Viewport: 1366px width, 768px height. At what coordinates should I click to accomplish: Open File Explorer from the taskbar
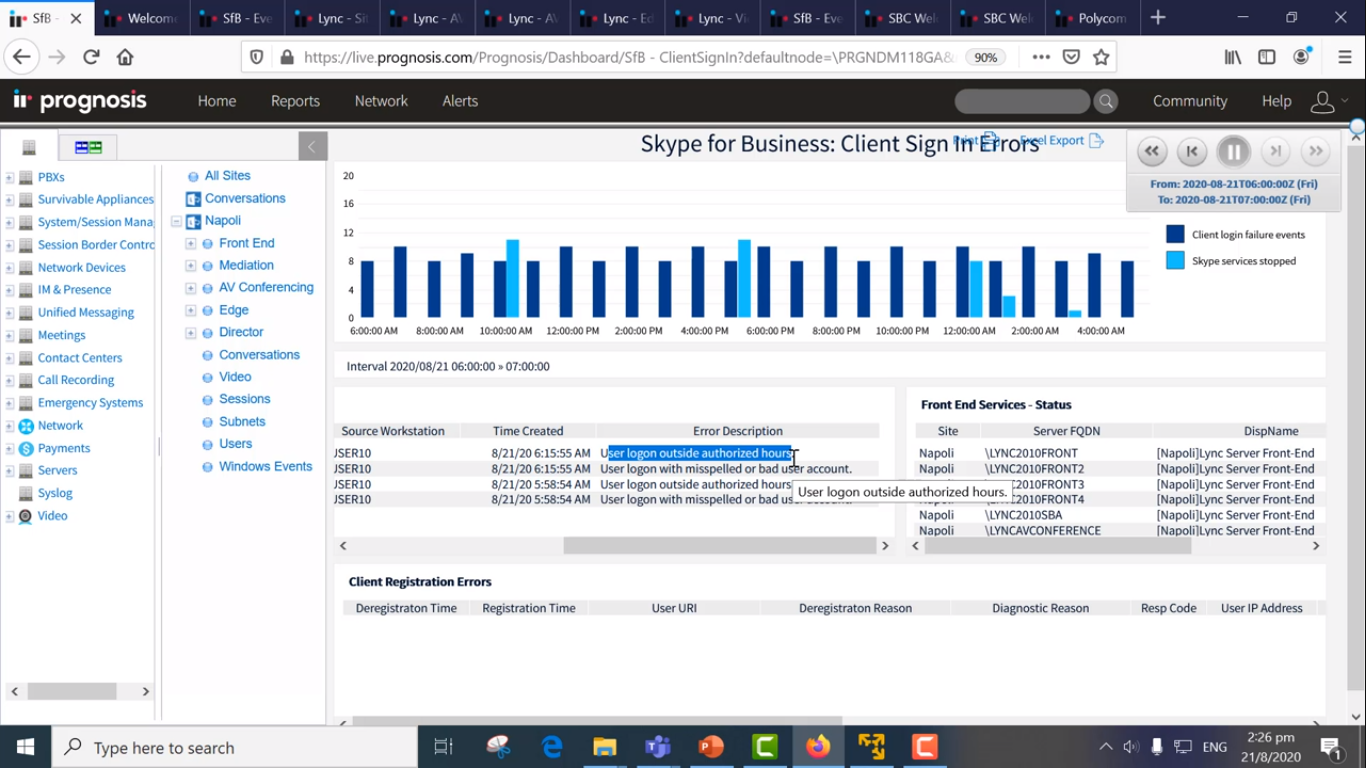pos(605,747)
